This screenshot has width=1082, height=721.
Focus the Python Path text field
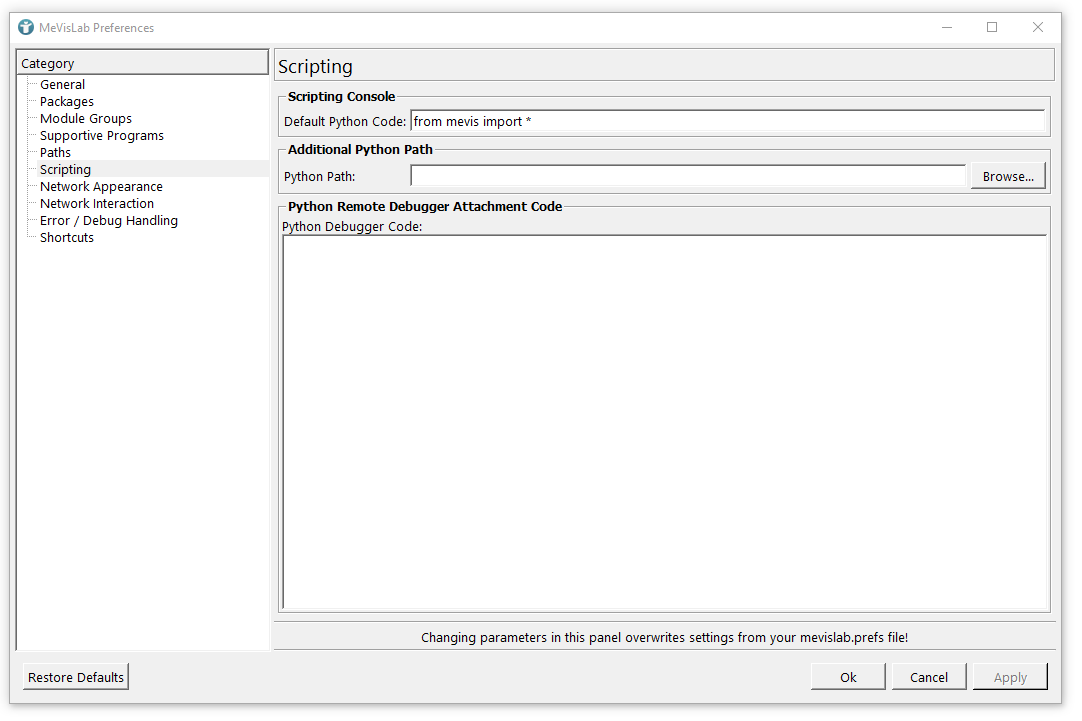pyautogui.click(x=688, y=176)
